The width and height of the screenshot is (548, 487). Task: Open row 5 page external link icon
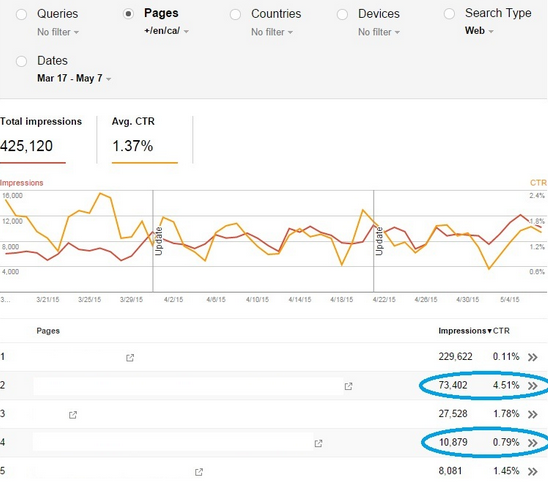pos(199,472)
